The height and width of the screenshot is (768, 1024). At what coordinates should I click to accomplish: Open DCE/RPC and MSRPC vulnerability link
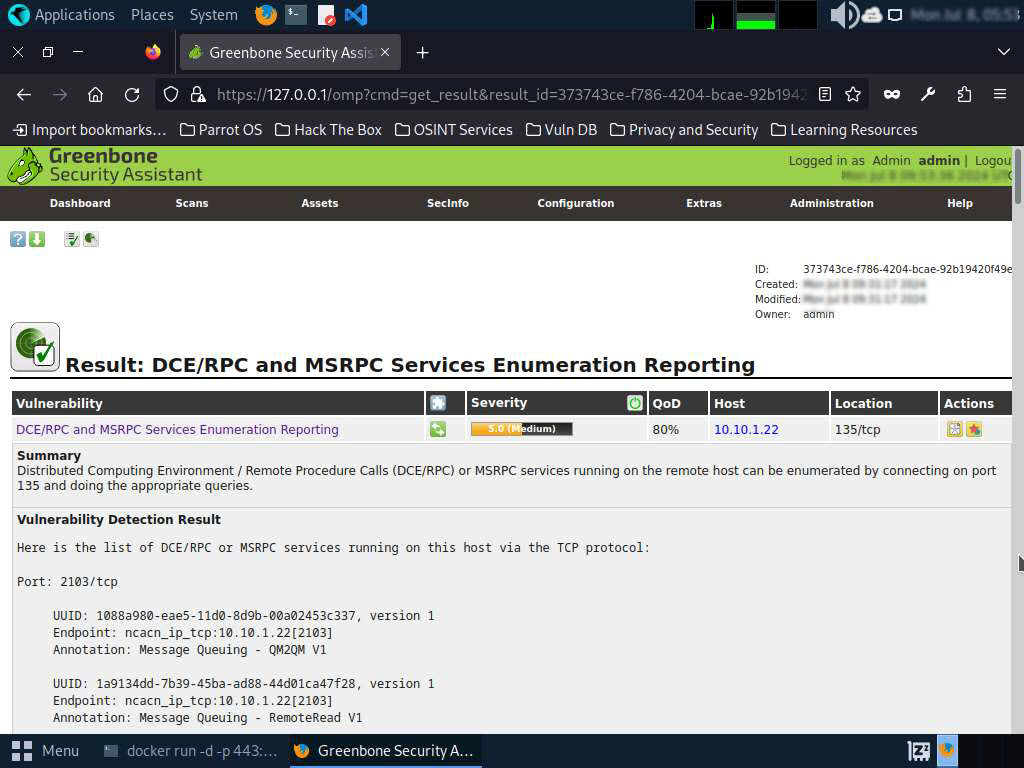pos(177,429)
